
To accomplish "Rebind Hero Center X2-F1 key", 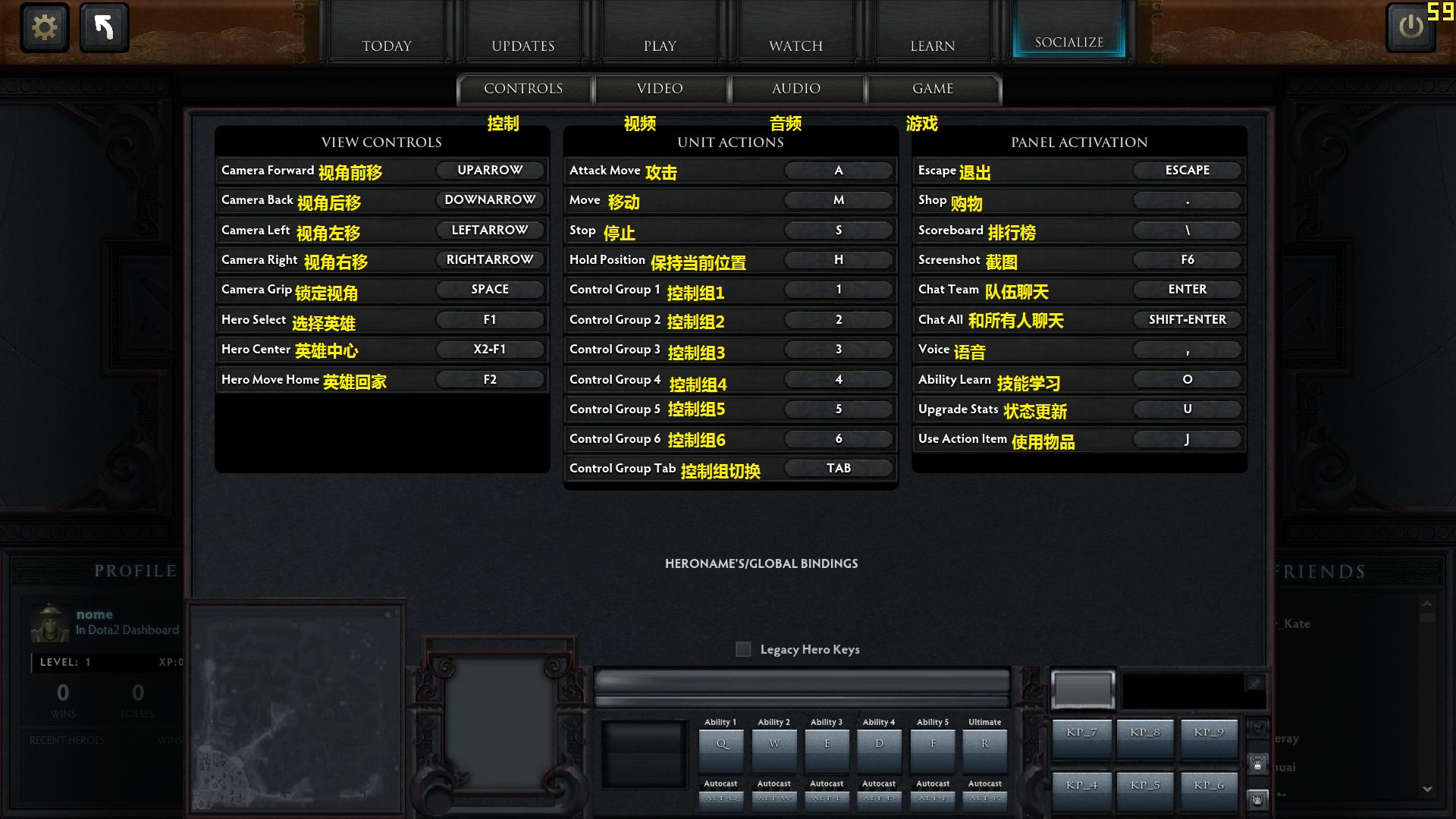I will [x=490, y=350].
